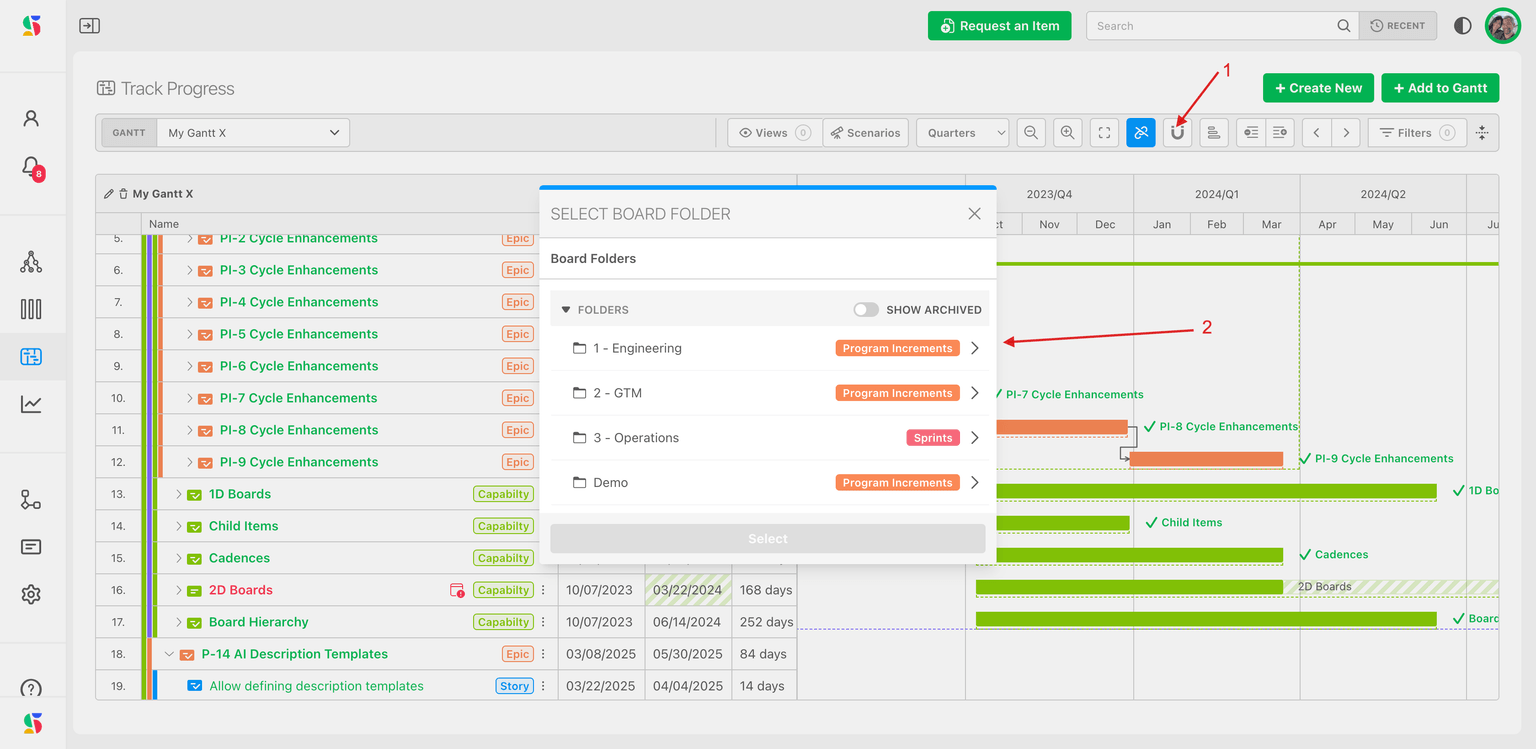
Task: Click the zoom out magnifier icon
Action: 1031,132
